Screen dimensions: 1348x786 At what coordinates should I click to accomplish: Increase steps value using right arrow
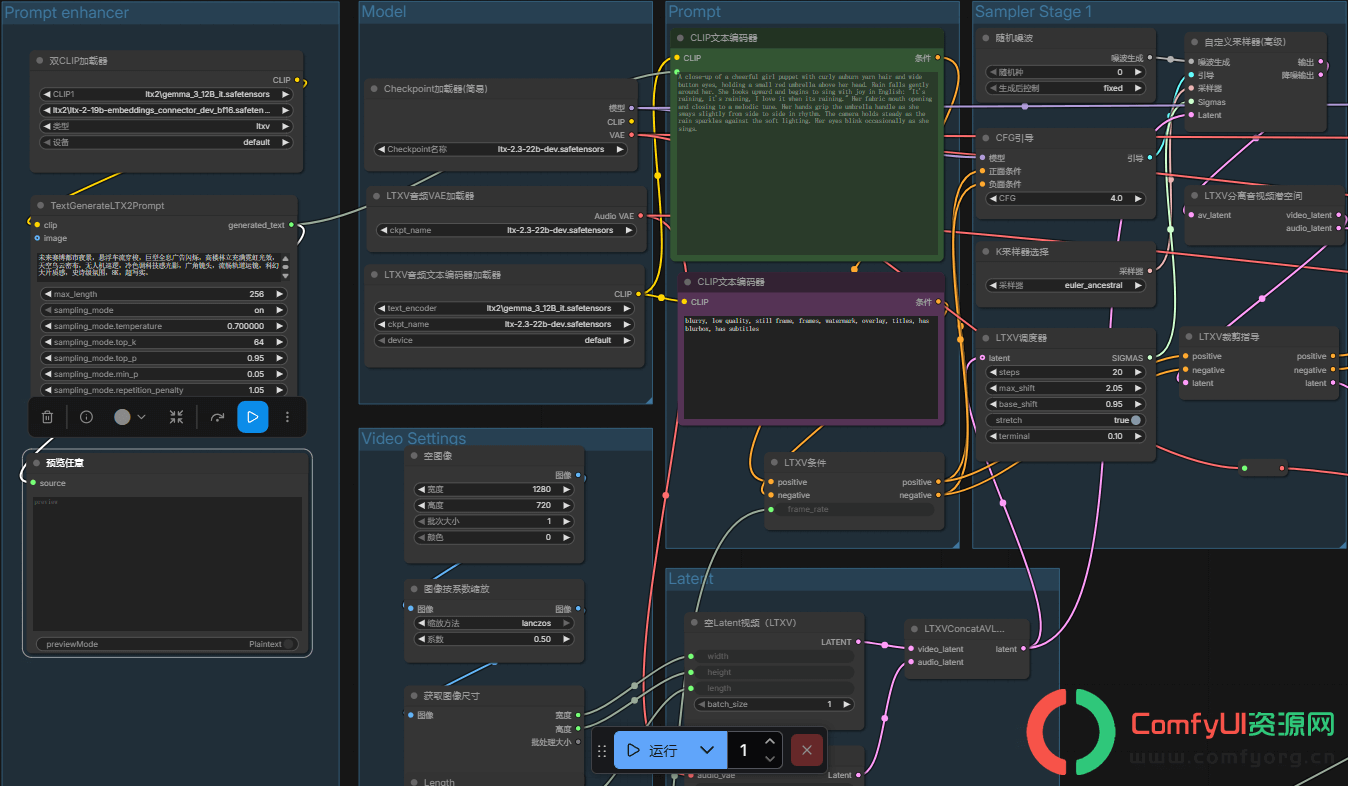point(1140,372)
